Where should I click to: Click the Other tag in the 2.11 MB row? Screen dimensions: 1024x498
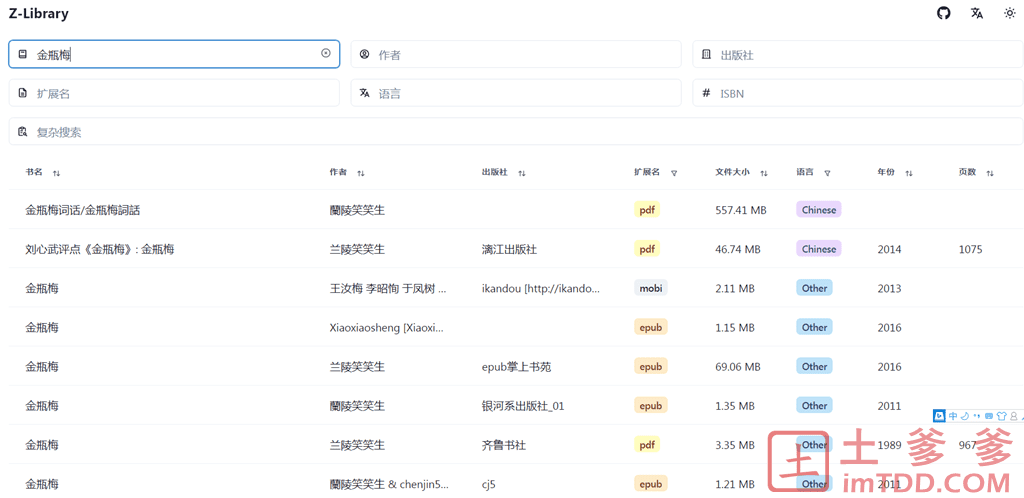click(814, 288)
